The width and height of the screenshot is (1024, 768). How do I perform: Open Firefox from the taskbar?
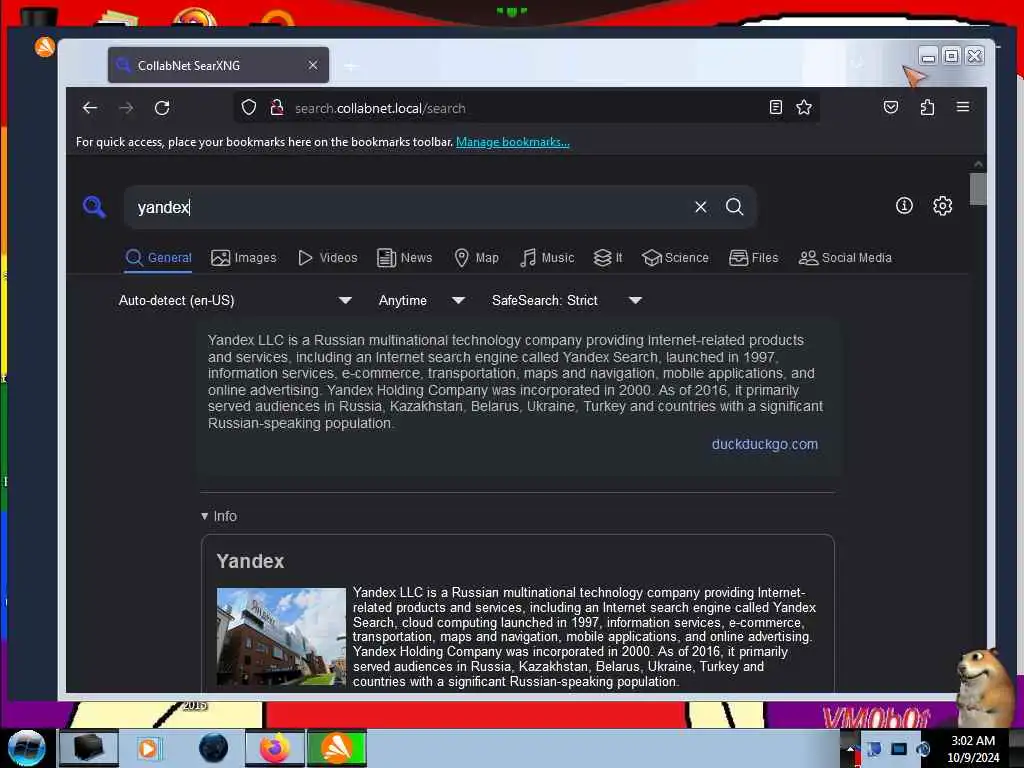tap(275, 748)
